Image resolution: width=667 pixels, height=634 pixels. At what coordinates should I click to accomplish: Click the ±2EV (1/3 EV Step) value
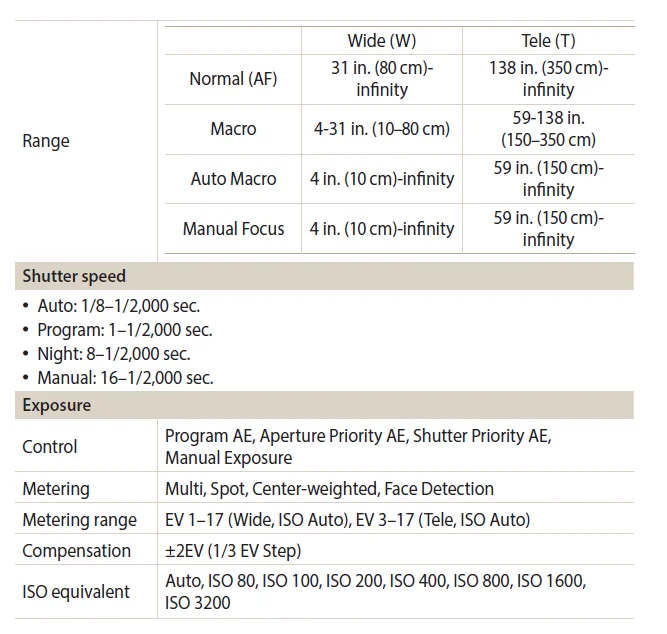(x=233, y=551)
